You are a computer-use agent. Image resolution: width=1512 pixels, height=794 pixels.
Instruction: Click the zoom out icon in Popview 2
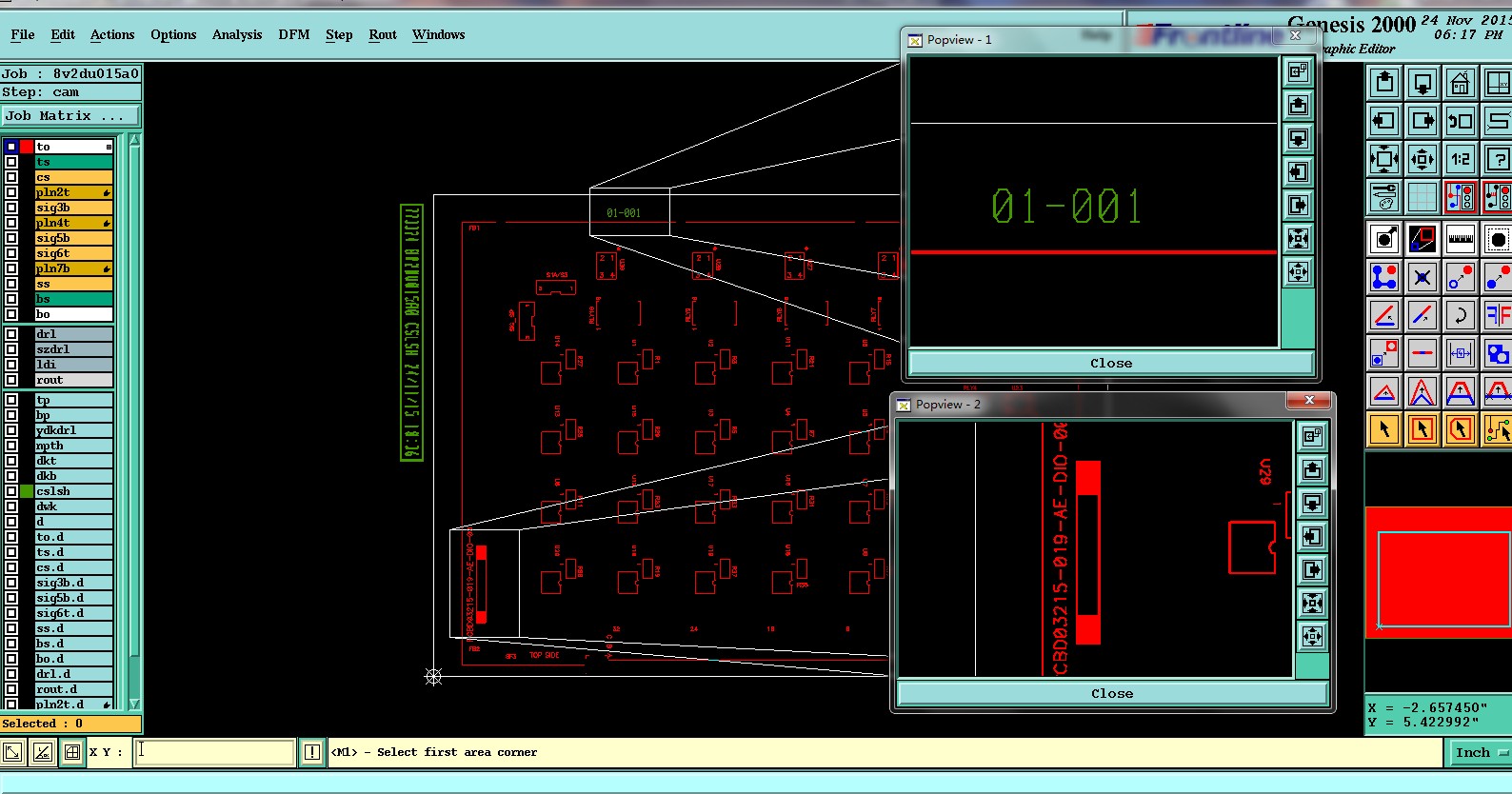[1312, 636]
